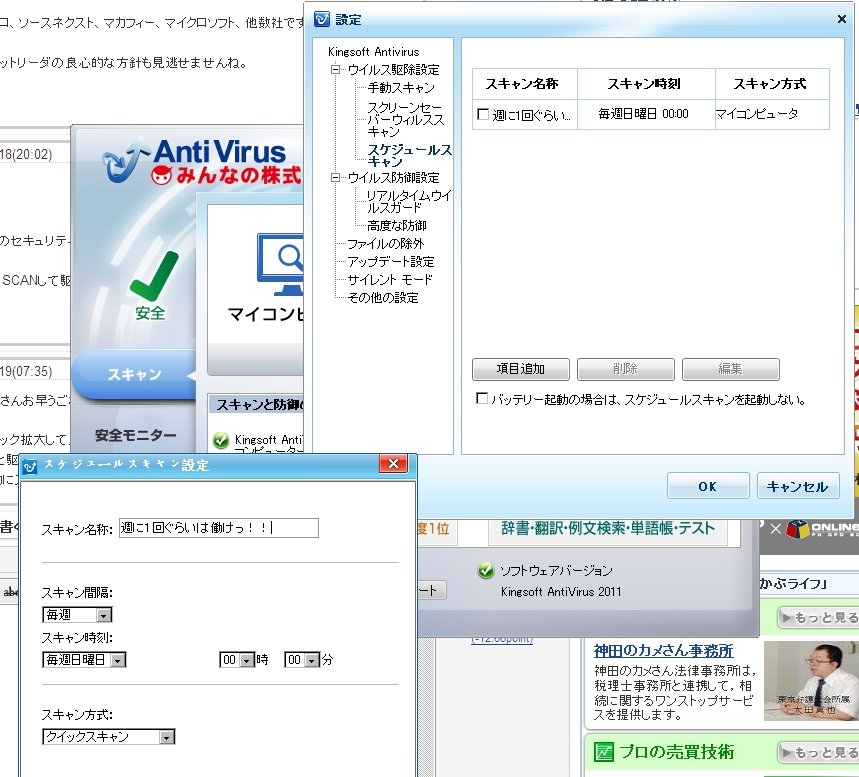Screen dimensions: 859x777
Task: Click もっと見る next to プロの売買技術
Action: 817,752
